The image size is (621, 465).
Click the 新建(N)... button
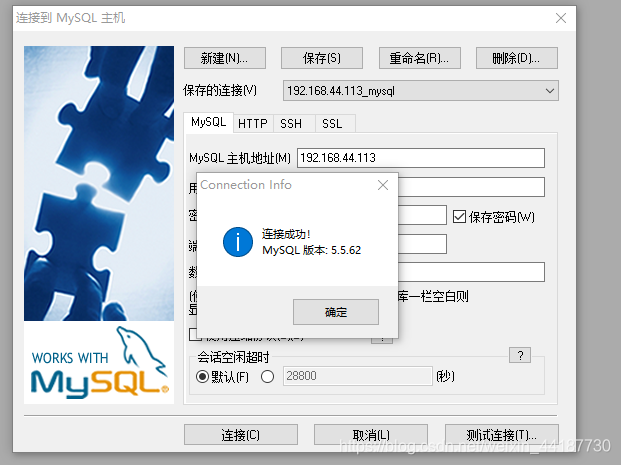point(225,58)
